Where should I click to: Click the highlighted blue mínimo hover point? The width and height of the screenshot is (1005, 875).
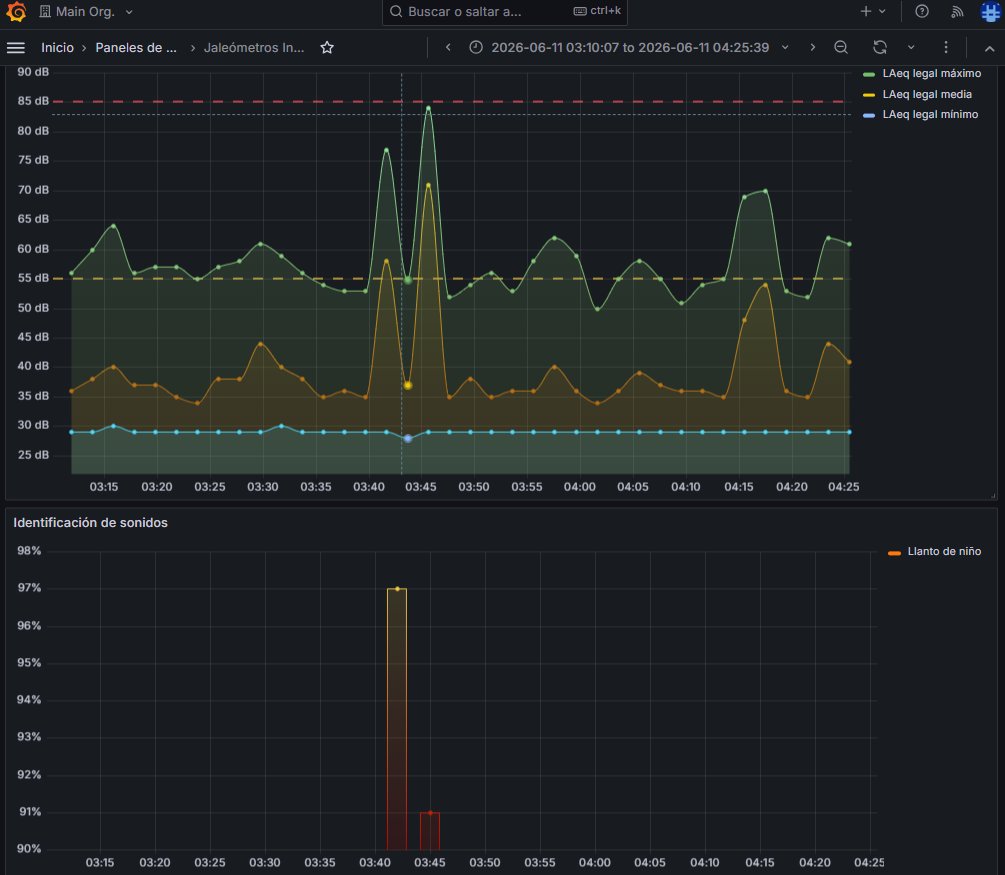(x=408, y=438)
